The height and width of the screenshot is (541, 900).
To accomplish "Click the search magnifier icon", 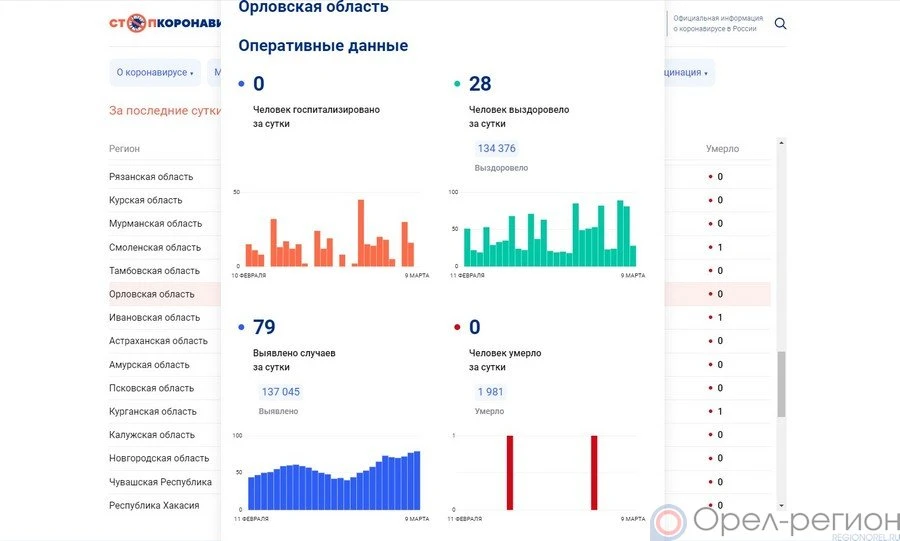I will click(780, 24).
